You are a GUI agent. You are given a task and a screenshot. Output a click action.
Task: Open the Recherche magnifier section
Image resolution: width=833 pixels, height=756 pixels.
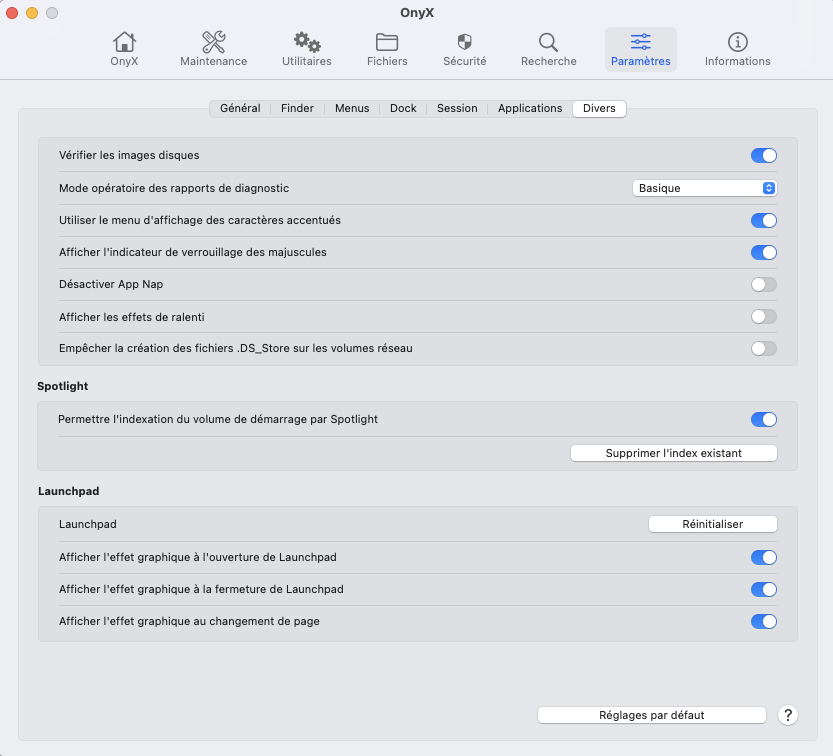click(549, 49)
